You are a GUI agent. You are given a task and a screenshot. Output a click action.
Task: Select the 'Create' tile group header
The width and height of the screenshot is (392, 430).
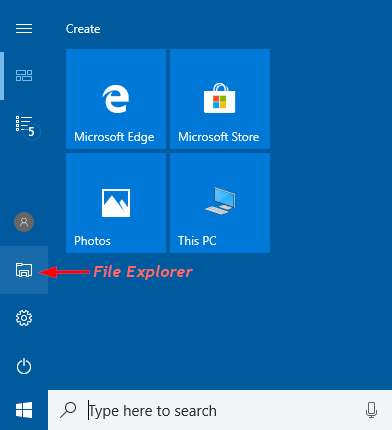(83, 29)
